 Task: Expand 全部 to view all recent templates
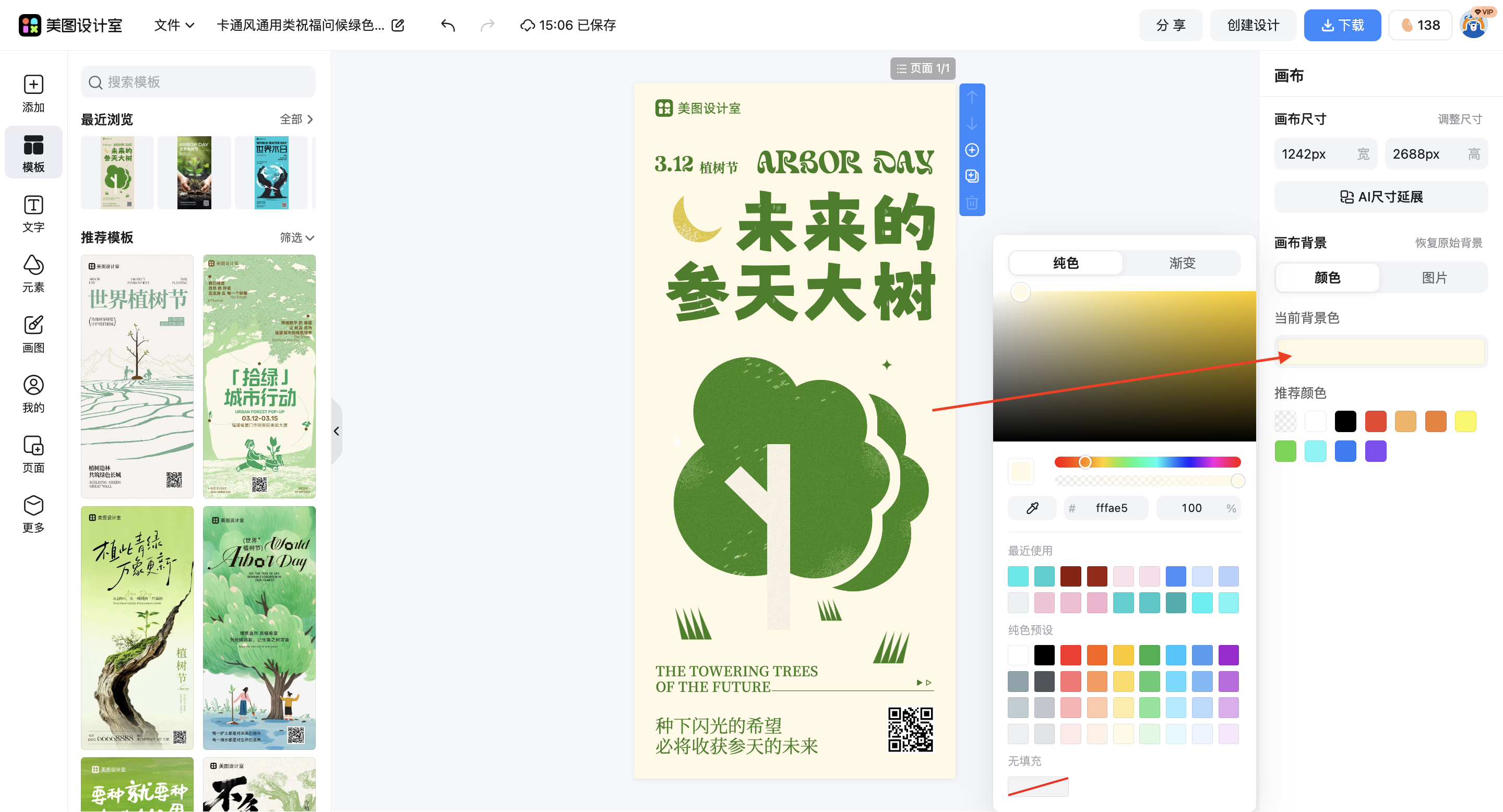[294, 119]
